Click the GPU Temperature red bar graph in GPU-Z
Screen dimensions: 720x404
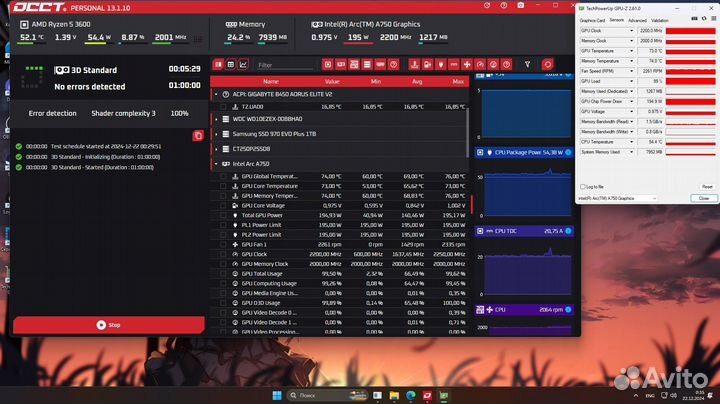click(691, 51)
